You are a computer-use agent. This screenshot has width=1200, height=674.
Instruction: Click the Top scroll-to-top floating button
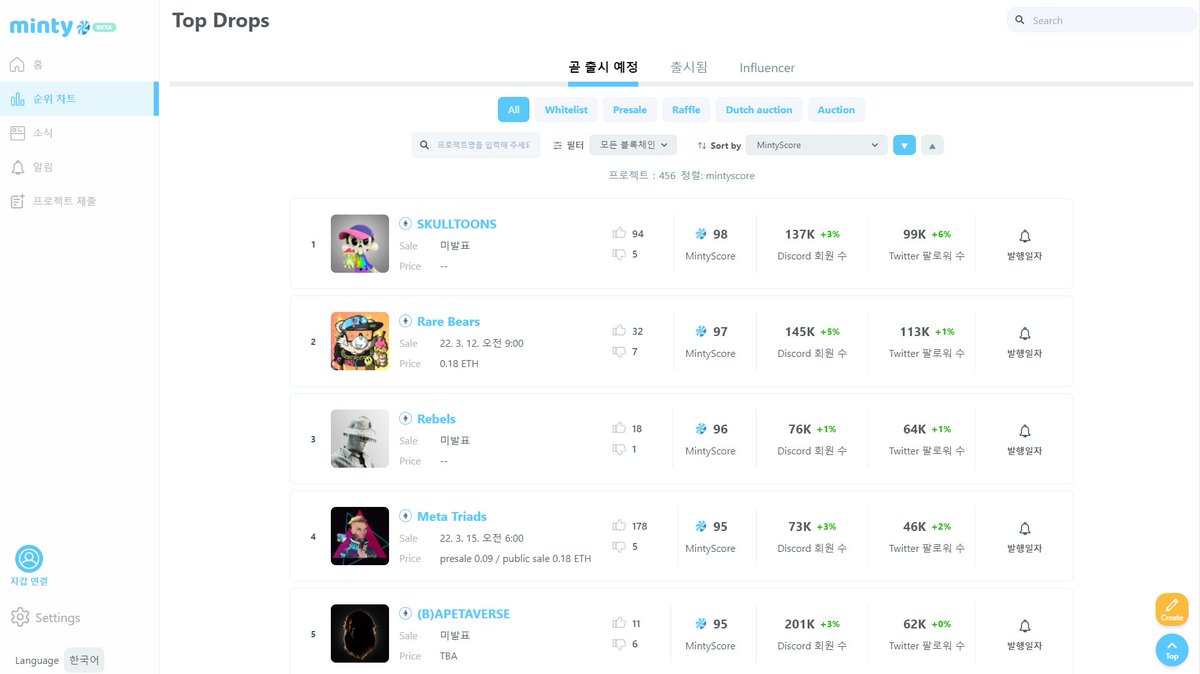pyautogui.click(x=1171, y=650)
